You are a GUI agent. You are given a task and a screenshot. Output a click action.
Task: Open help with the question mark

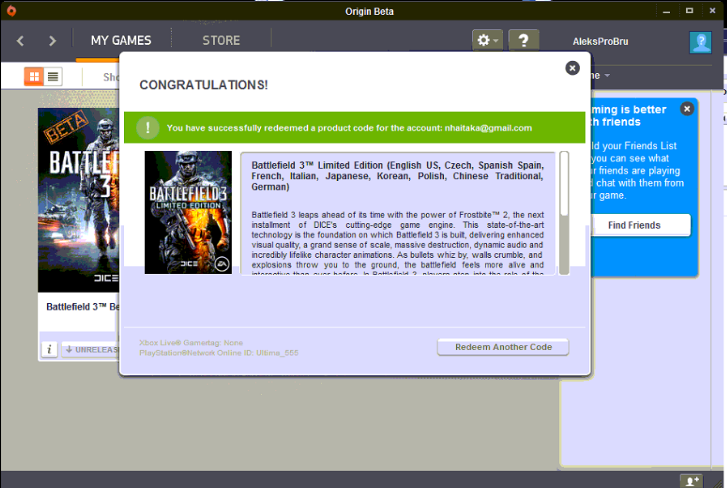point(523,40)
